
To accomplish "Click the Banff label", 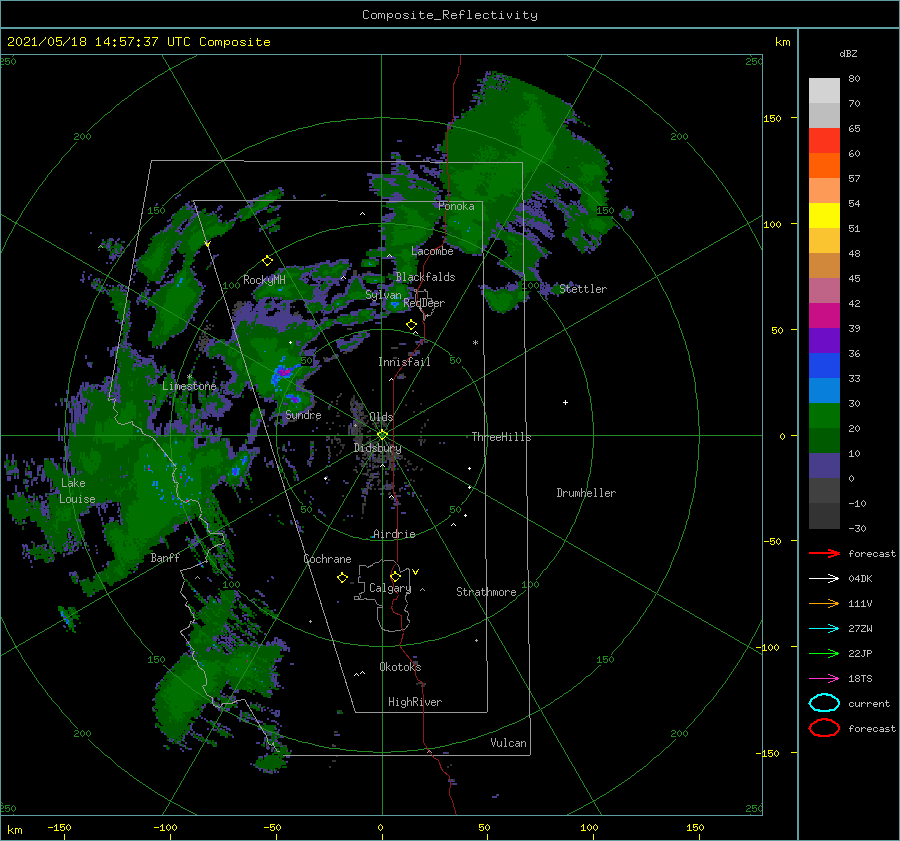I will tap(165, 558).
